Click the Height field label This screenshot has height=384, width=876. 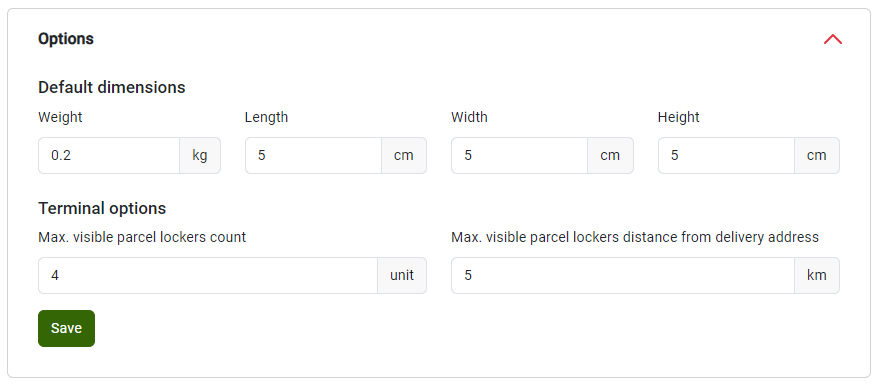pos(679,117)
